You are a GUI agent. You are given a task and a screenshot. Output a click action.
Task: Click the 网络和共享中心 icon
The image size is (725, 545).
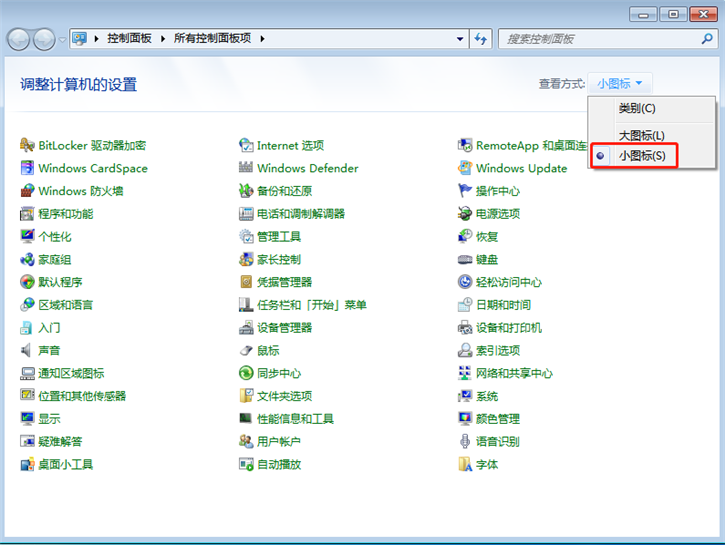(x=466, y=374)
